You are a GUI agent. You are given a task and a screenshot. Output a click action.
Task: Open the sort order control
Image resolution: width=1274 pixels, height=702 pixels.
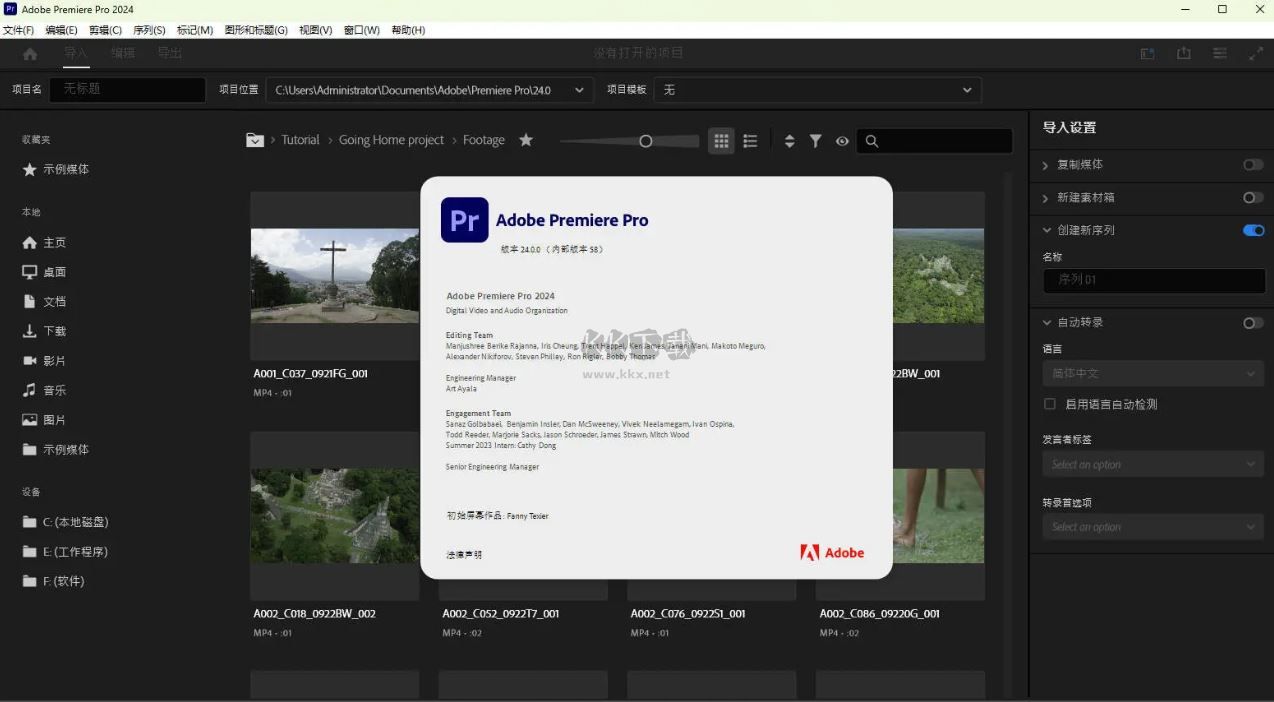tap(789, 140)
